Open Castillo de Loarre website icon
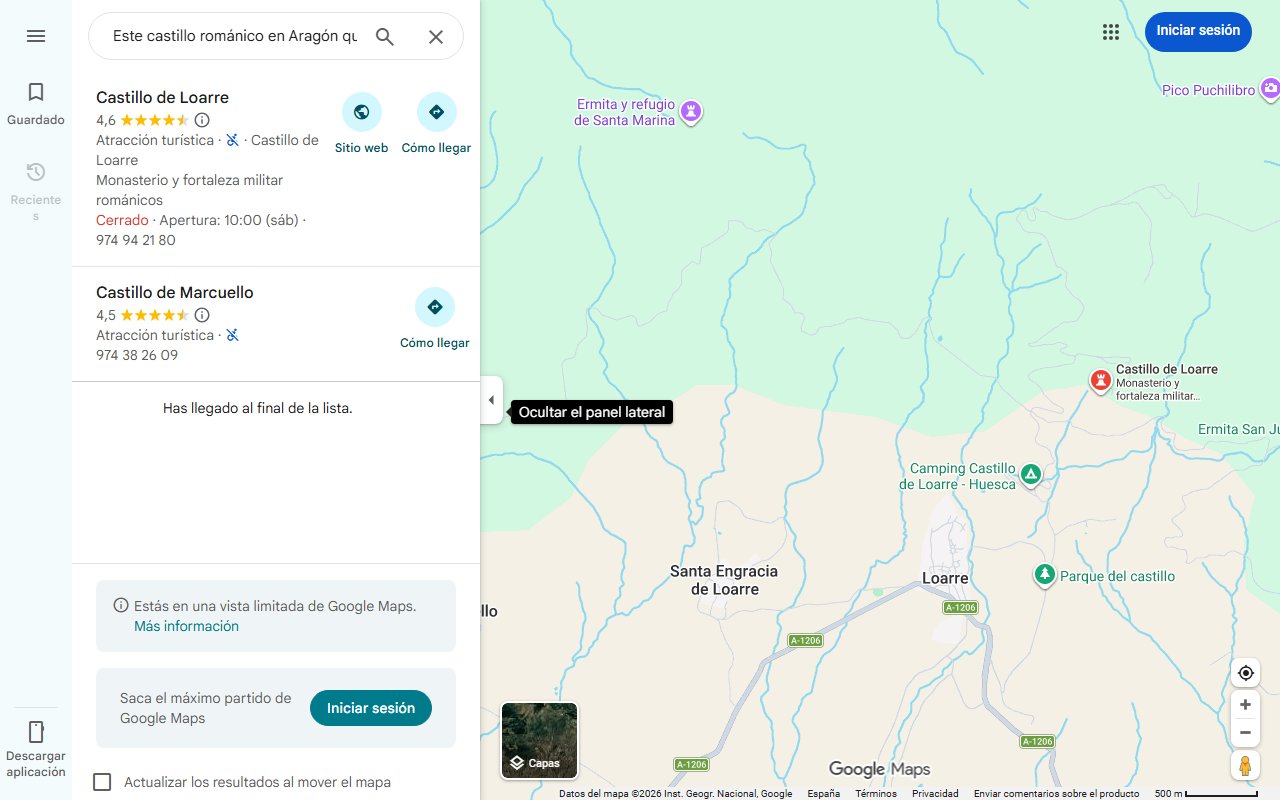This screenshot has width=1280, height=800. click(x=361, y=112)
